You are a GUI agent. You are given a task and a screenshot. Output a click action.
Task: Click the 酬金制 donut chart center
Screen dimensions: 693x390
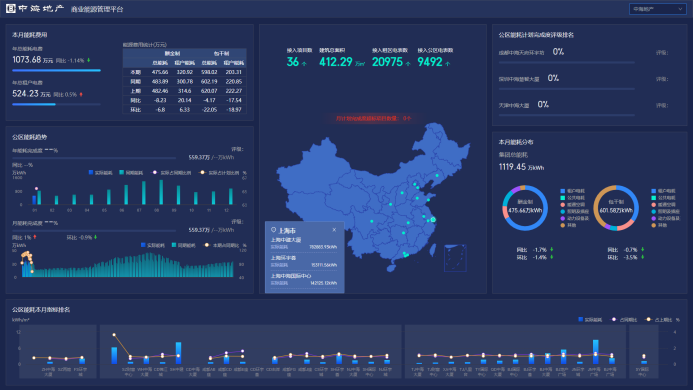click(x=525, y=208)
